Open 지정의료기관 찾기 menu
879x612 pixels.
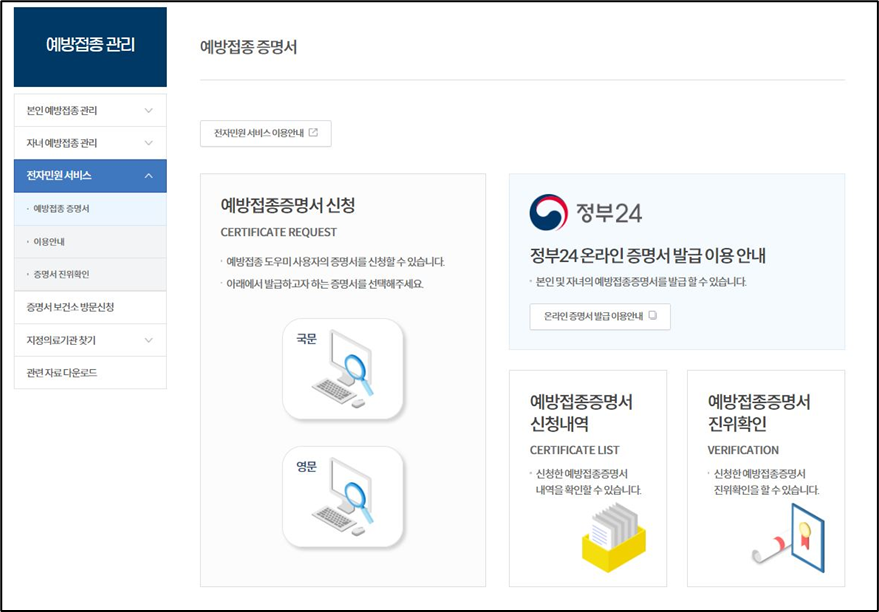click(90, 340)
